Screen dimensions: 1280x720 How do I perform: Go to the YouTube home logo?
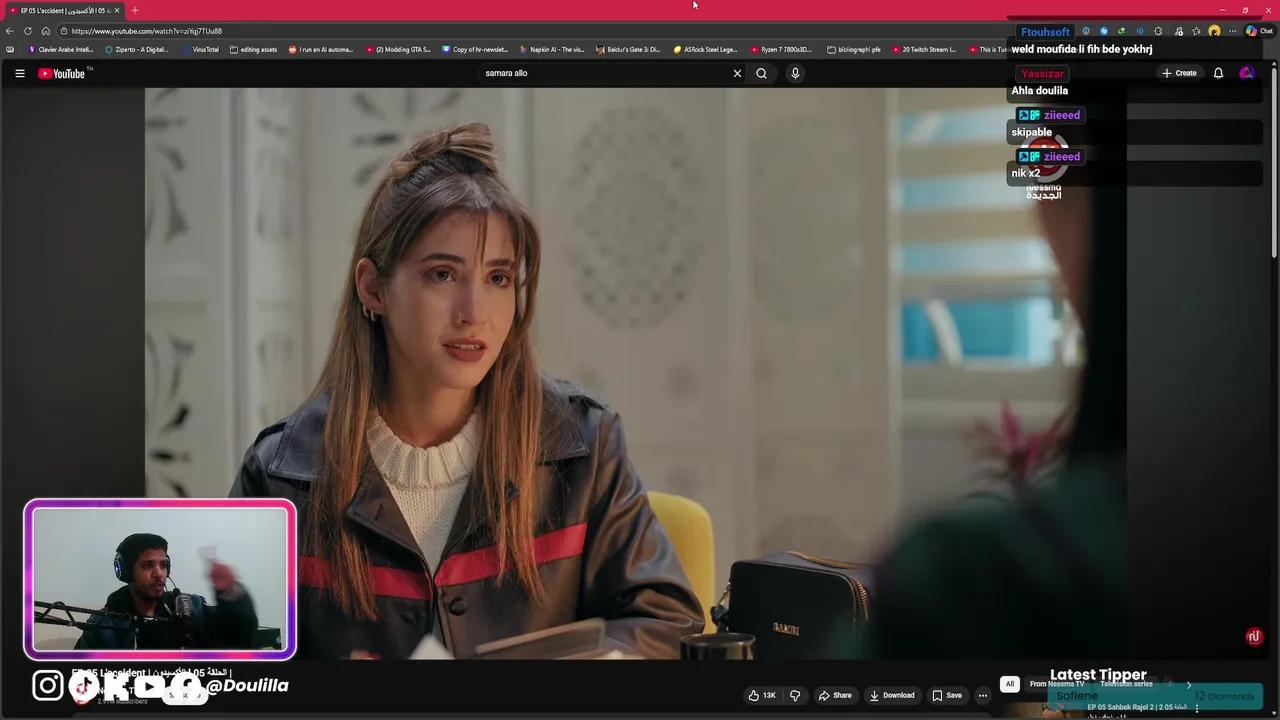64,73
